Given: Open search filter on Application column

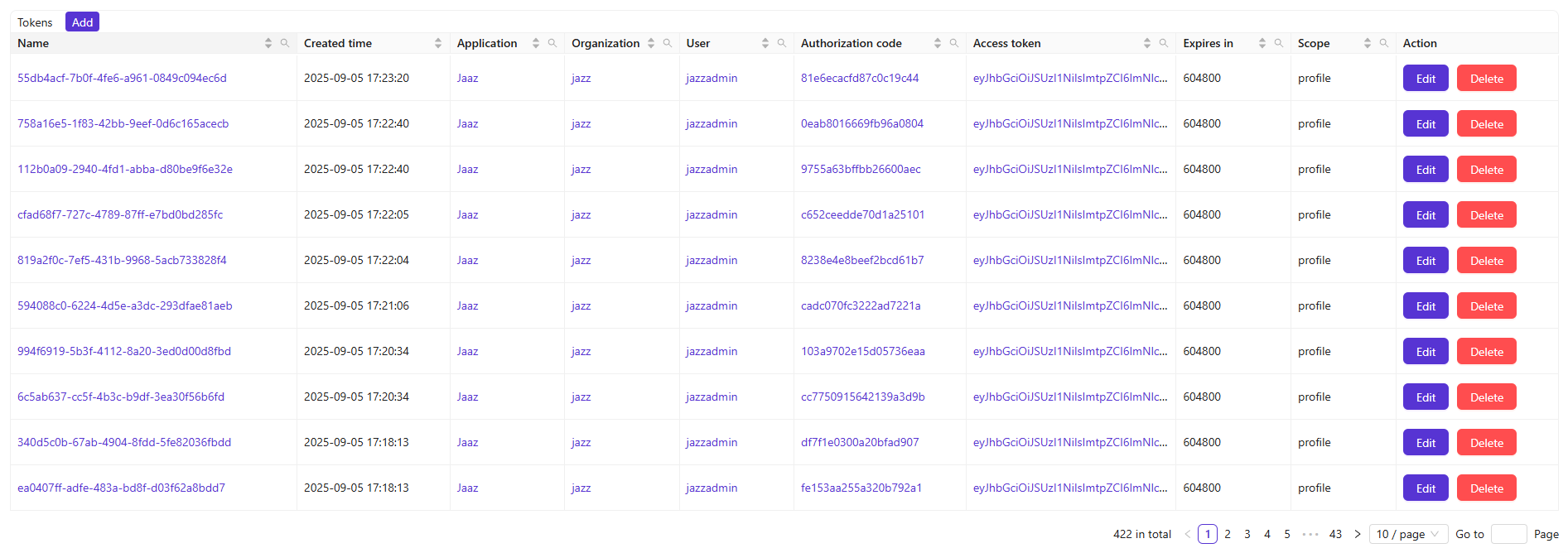Looking at the screenshot, I should [x=552, y=43].
